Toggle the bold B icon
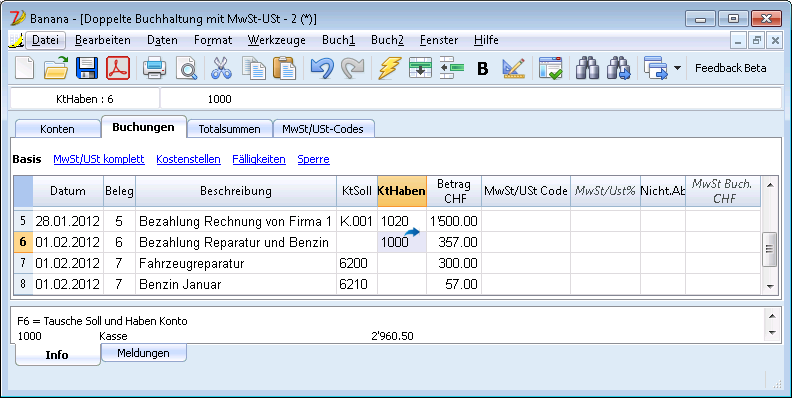Screen dimensions: 792x398 (483, 68)
